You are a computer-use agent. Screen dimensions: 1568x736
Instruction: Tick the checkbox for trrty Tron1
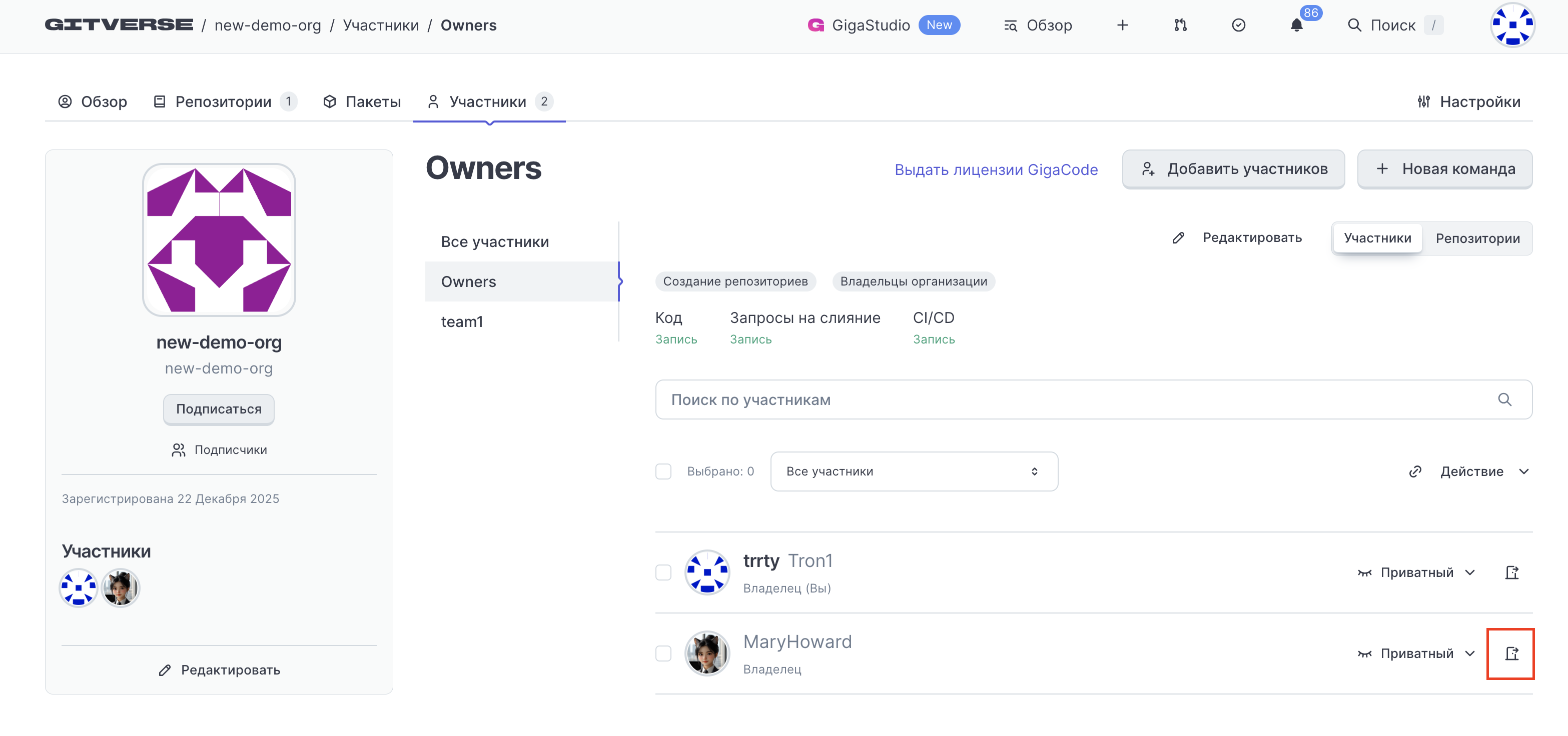tap(663, 572)
